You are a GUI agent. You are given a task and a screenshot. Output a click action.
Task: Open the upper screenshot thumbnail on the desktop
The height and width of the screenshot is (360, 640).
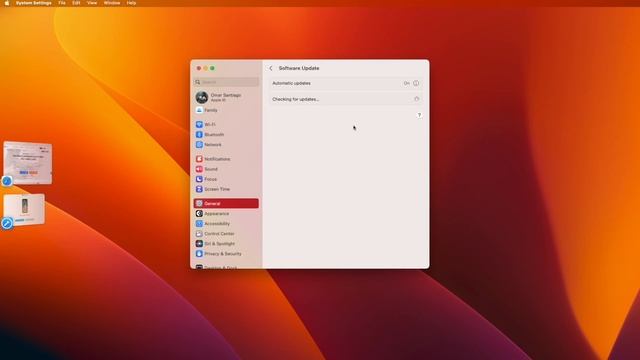click(28, 163)
